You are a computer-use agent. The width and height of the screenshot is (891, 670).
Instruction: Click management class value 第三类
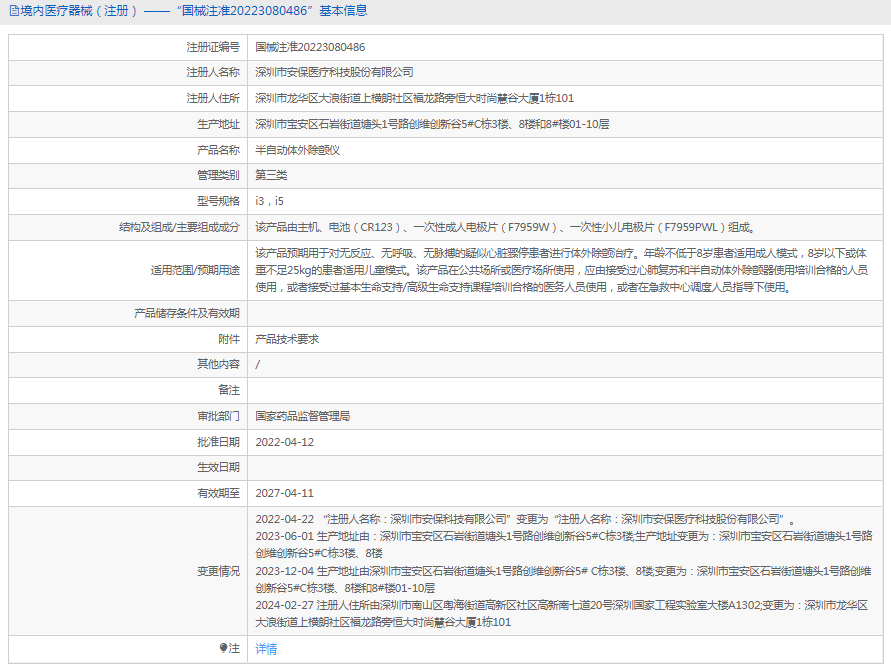[271, 175]
